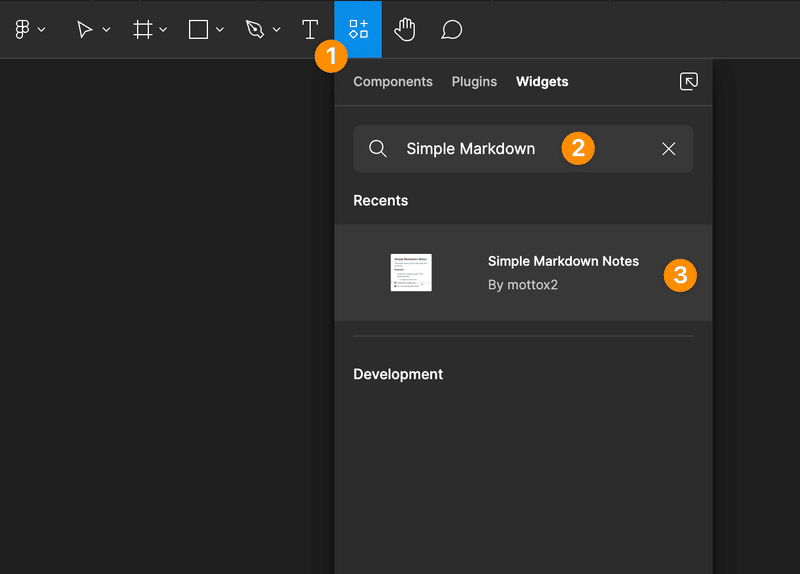Click into the Simple Markdown search field
The width and height of the screenshot is (800, 574).
tap(523, 148)
